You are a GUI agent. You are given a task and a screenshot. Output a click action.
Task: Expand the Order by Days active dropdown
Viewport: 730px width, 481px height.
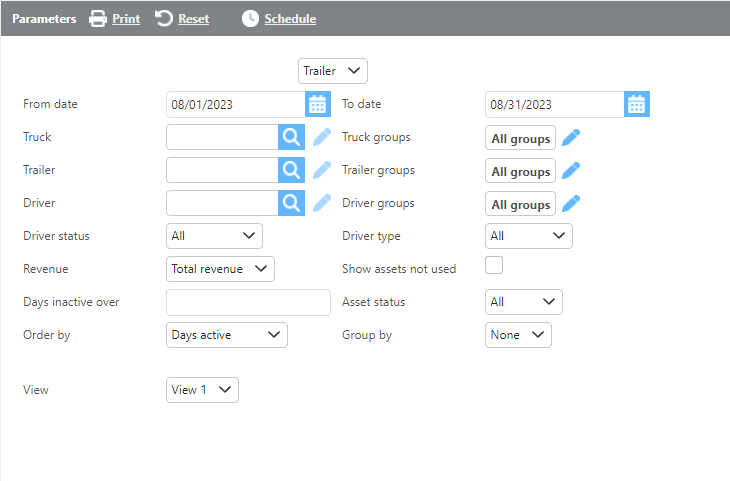coord(227,335)
